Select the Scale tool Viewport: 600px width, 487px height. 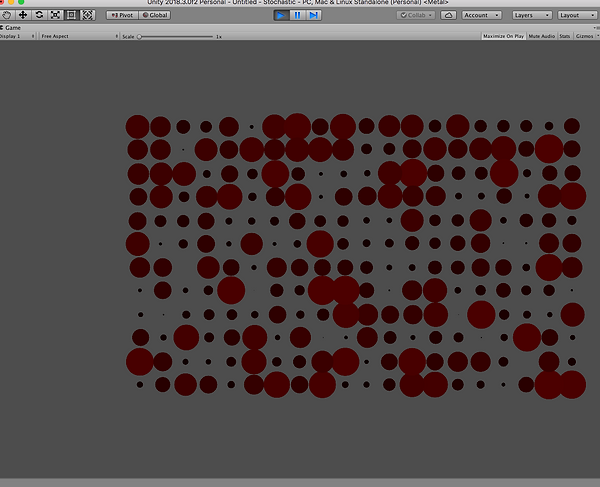tap(55, 15)
